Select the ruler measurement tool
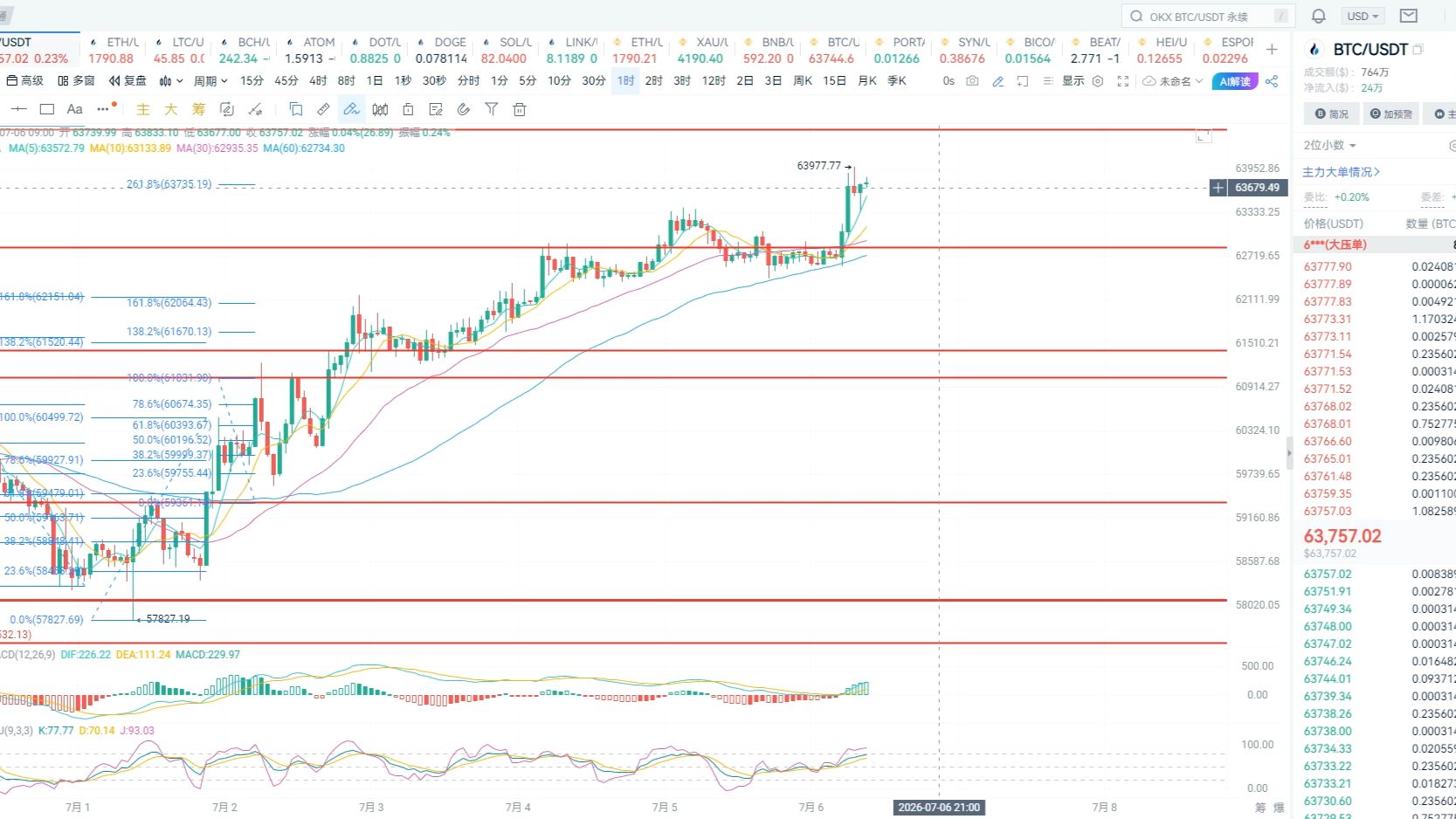This screenshot has width=1456, height=819. click(323, 109)
